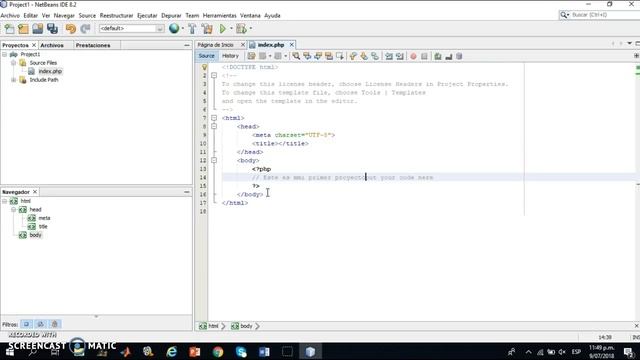640x360 pixels.
Task: Open the Run Project dropdown arrow
Action: pyautogui.click(x=231, y=28)
